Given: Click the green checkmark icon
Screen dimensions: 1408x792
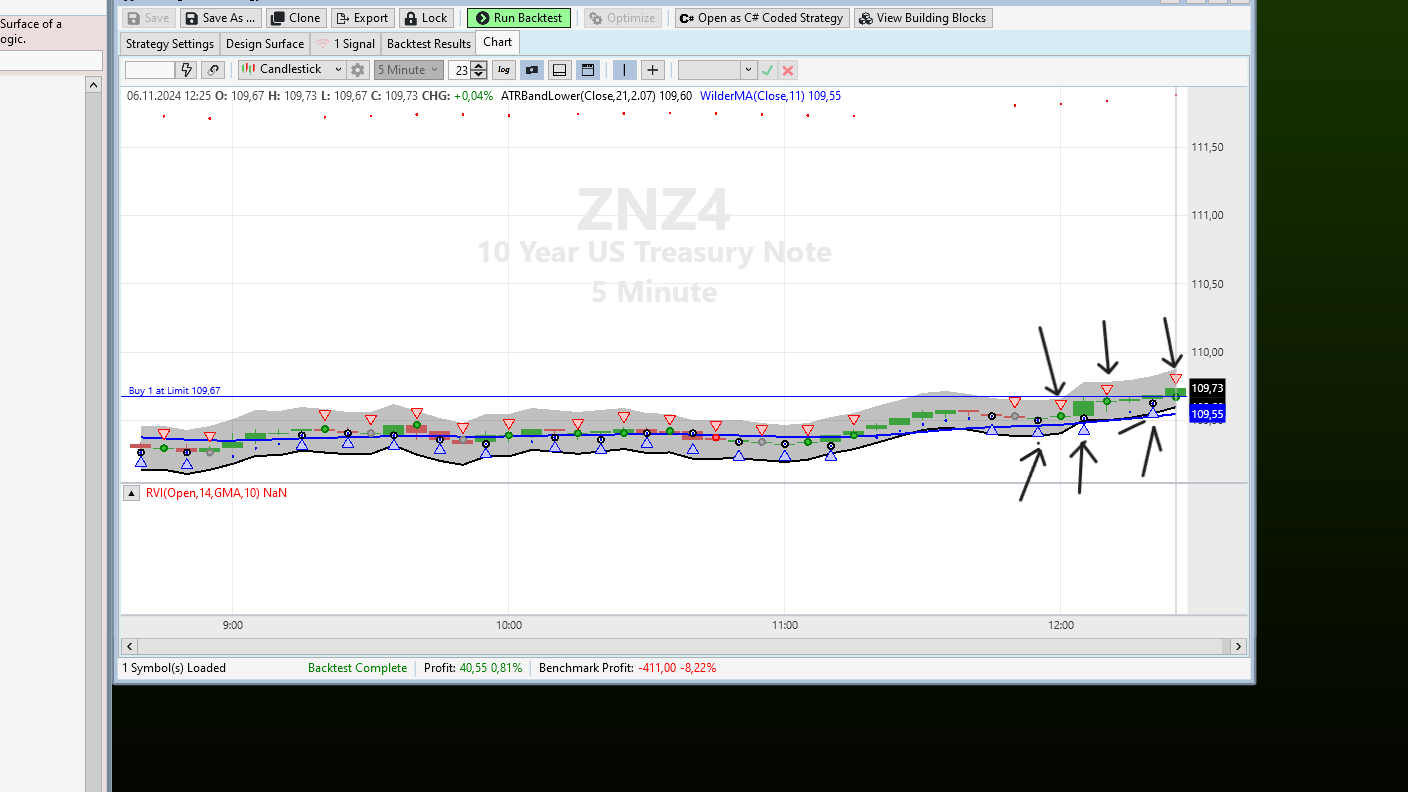Looking at the screenshot, I should click(767, 70).
